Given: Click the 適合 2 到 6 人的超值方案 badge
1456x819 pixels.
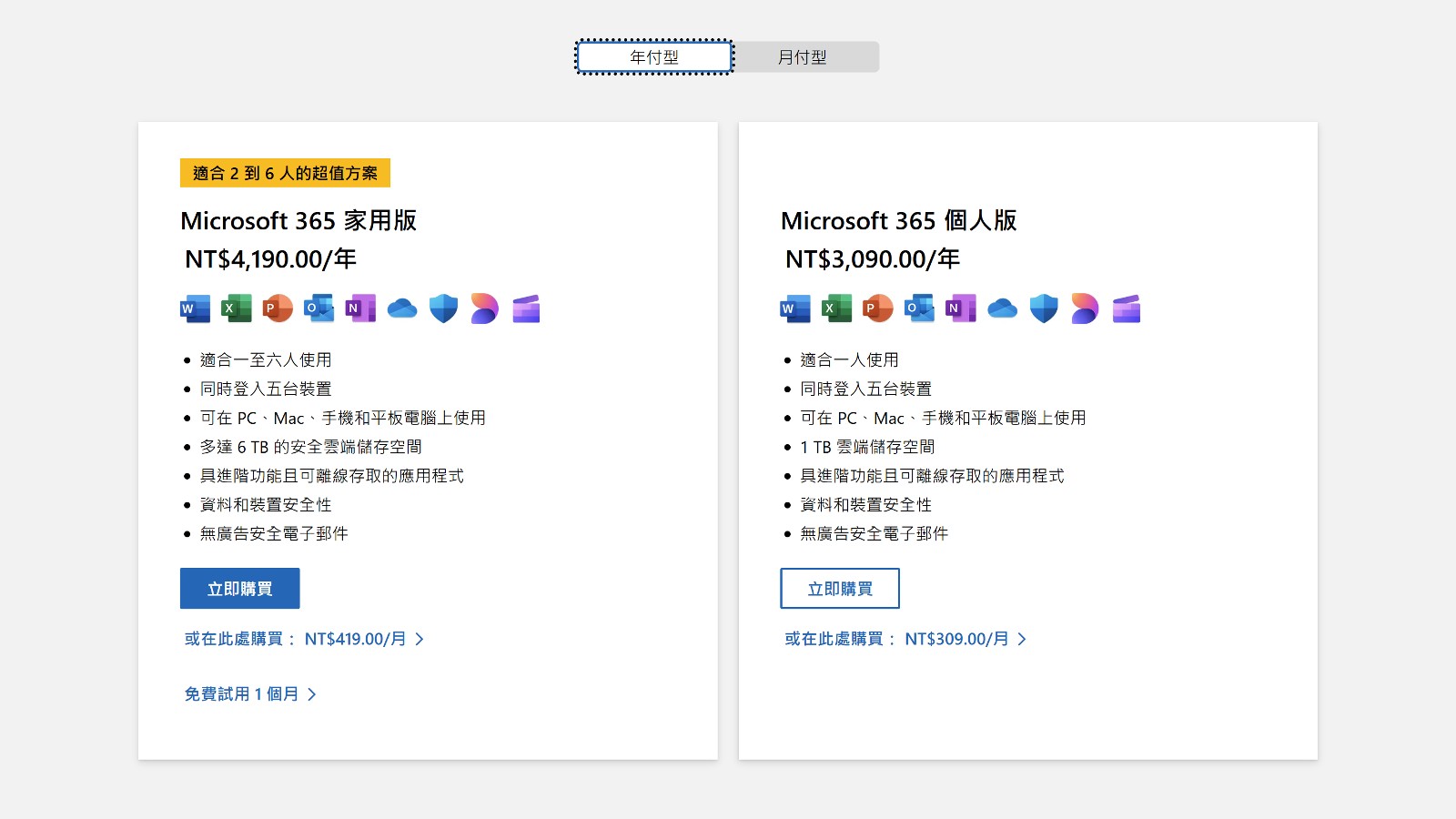Looking at the screenshot, I should click(x=285, y=173).
